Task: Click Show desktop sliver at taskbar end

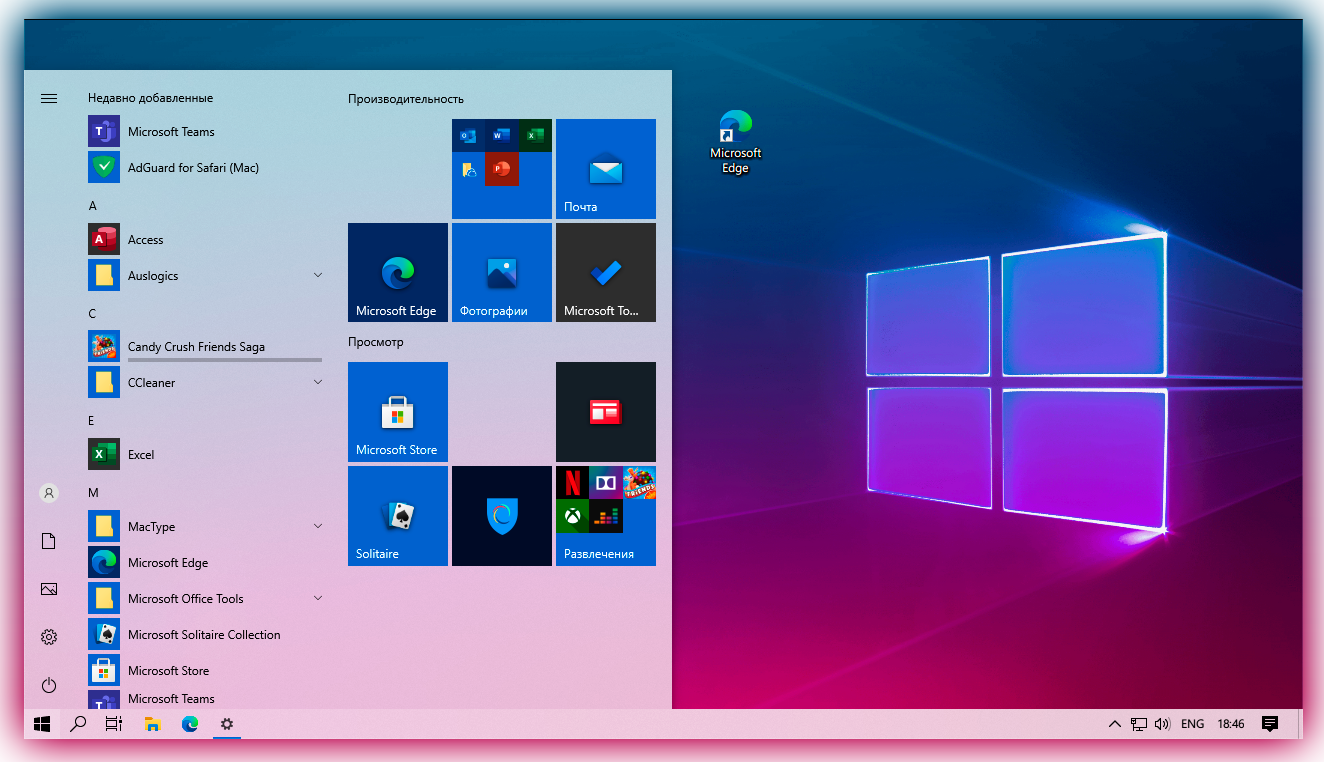Action: [x=1300, y=724]
